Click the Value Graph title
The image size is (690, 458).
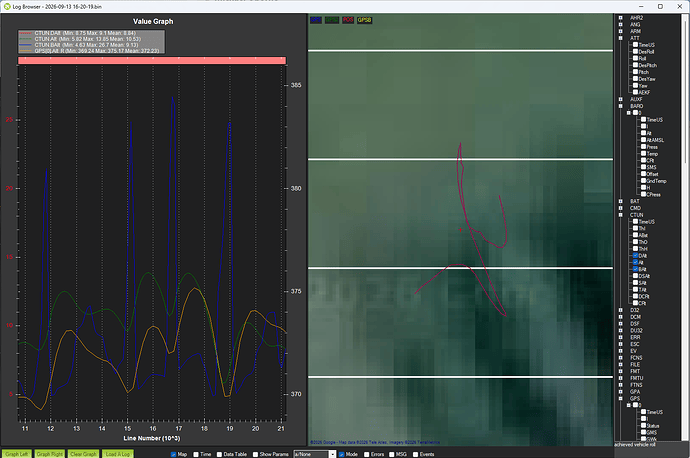[x=153, y=22]
